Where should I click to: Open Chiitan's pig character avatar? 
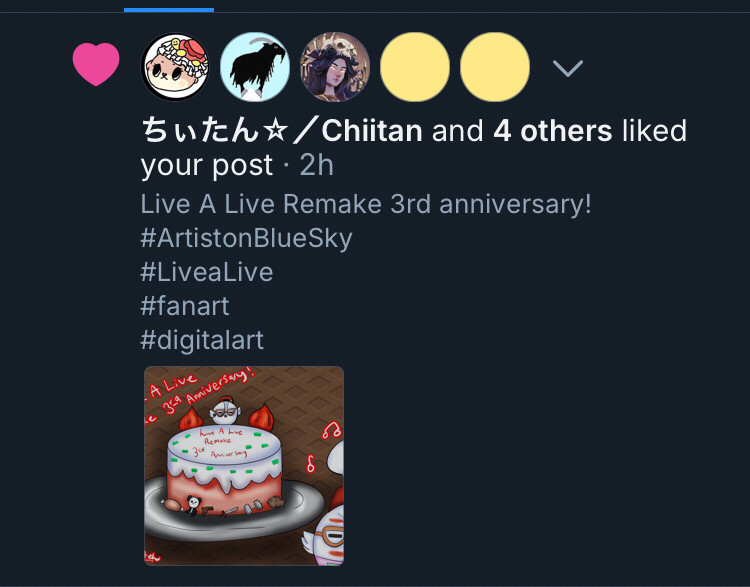coord(175,67)
